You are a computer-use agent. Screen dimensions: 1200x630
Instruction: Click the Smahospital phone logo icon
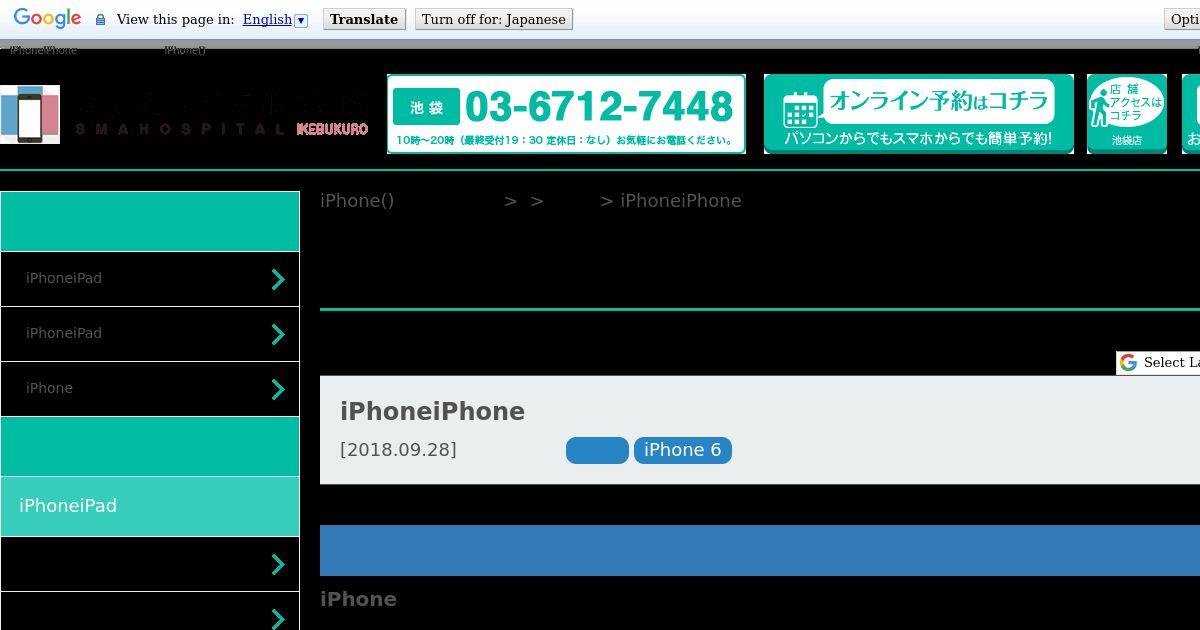tap(30, 114)
